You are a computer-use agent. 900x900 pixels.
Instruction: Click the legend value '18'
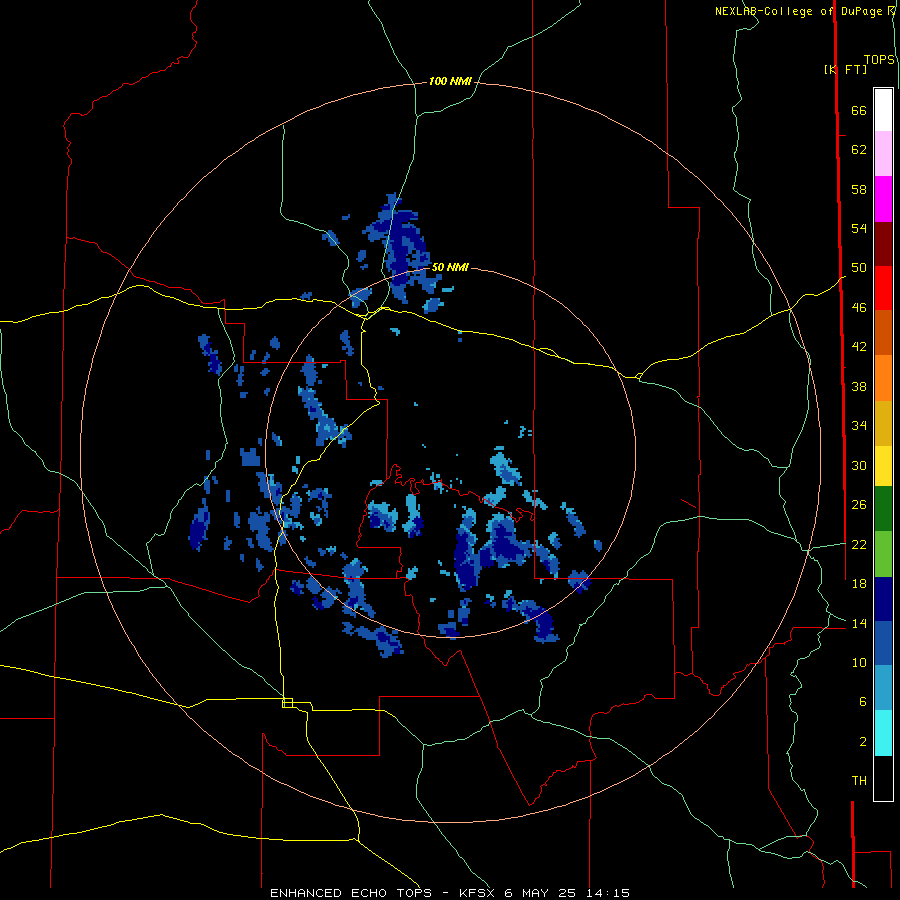pos(859,584)
